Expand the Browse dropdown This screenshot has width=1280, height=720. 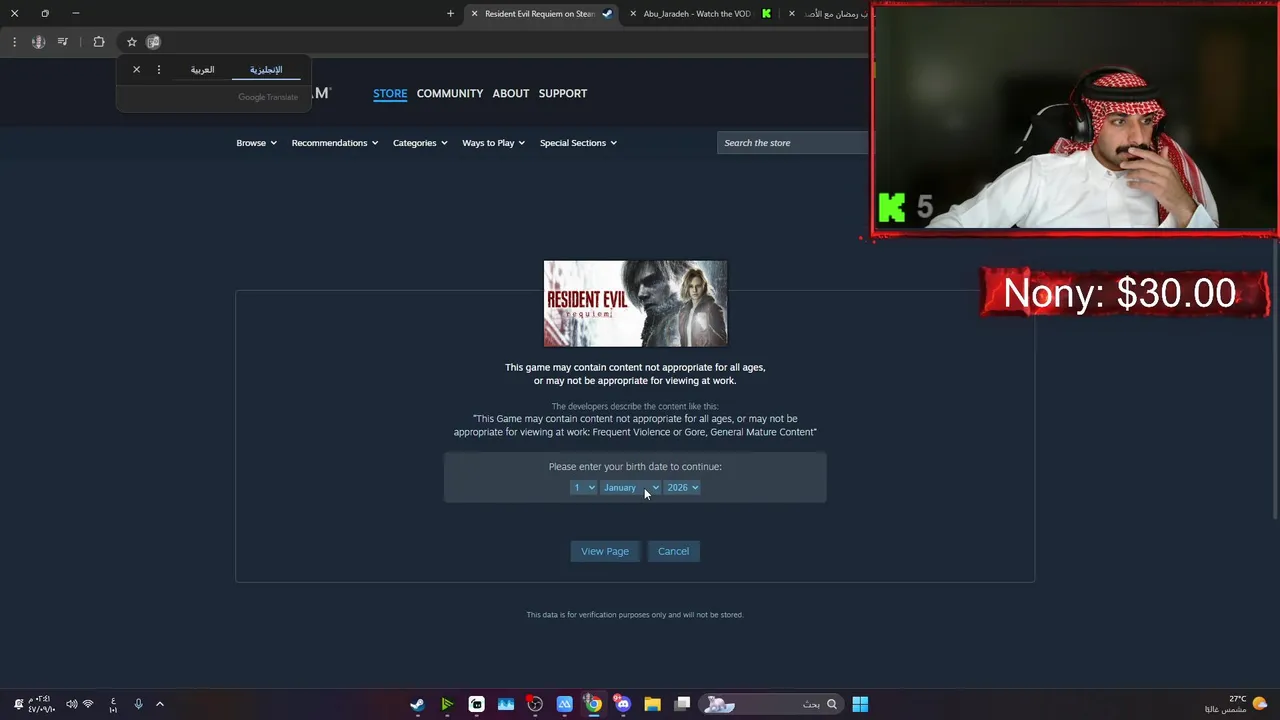tap(256, 143)
